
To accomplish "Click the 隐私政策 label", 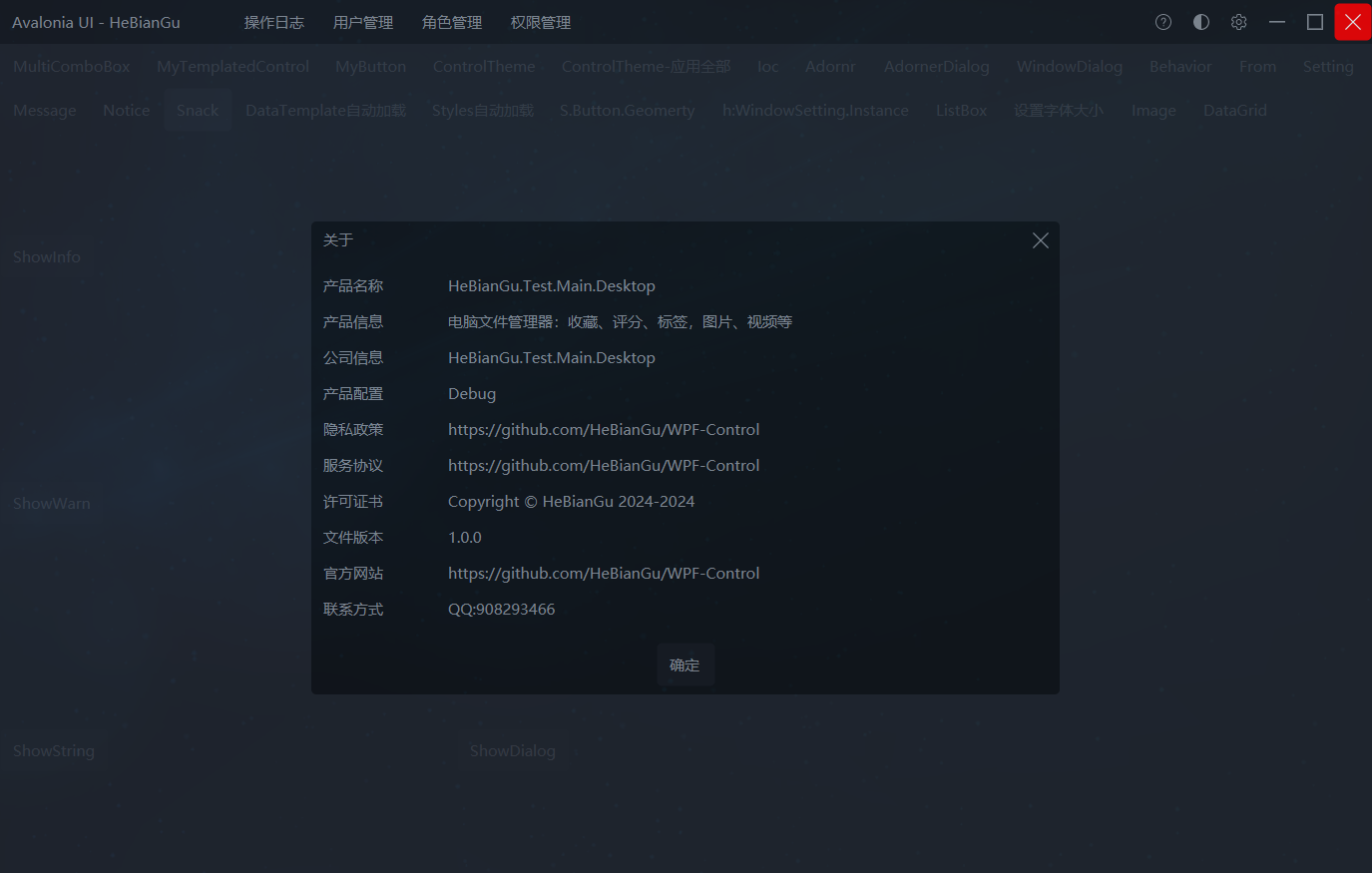I will click(353, 430).
